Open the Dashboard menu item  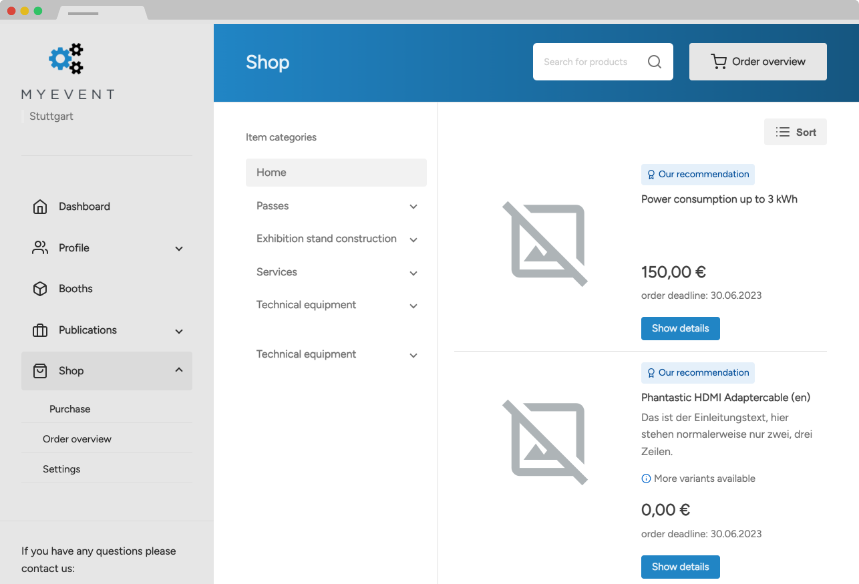click(x=106, y=207)
